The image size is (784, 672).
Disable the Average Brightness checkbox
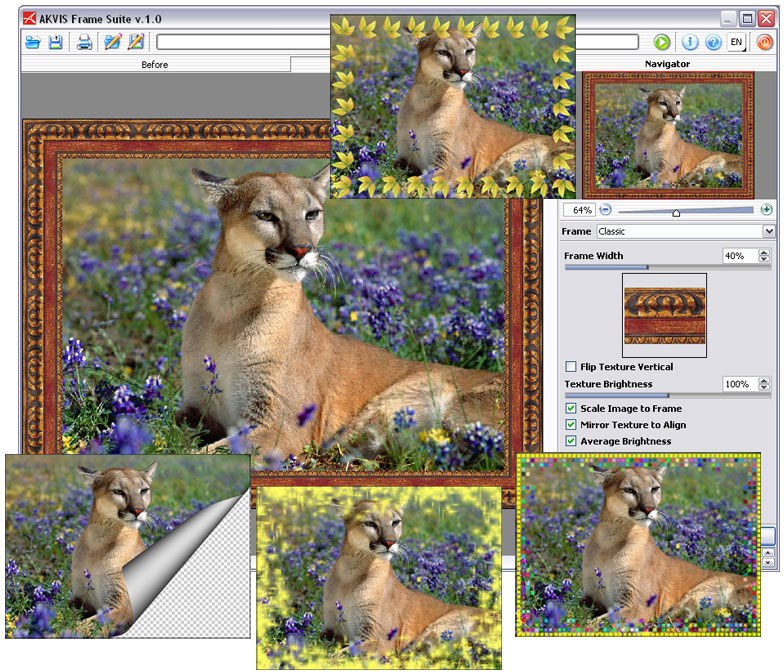coord(570,441)
